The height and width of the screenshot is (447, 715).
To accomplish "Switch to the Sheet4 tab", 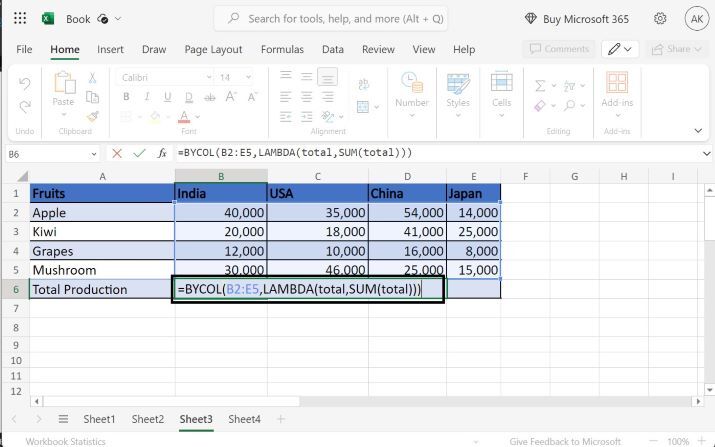I will 244,419.
